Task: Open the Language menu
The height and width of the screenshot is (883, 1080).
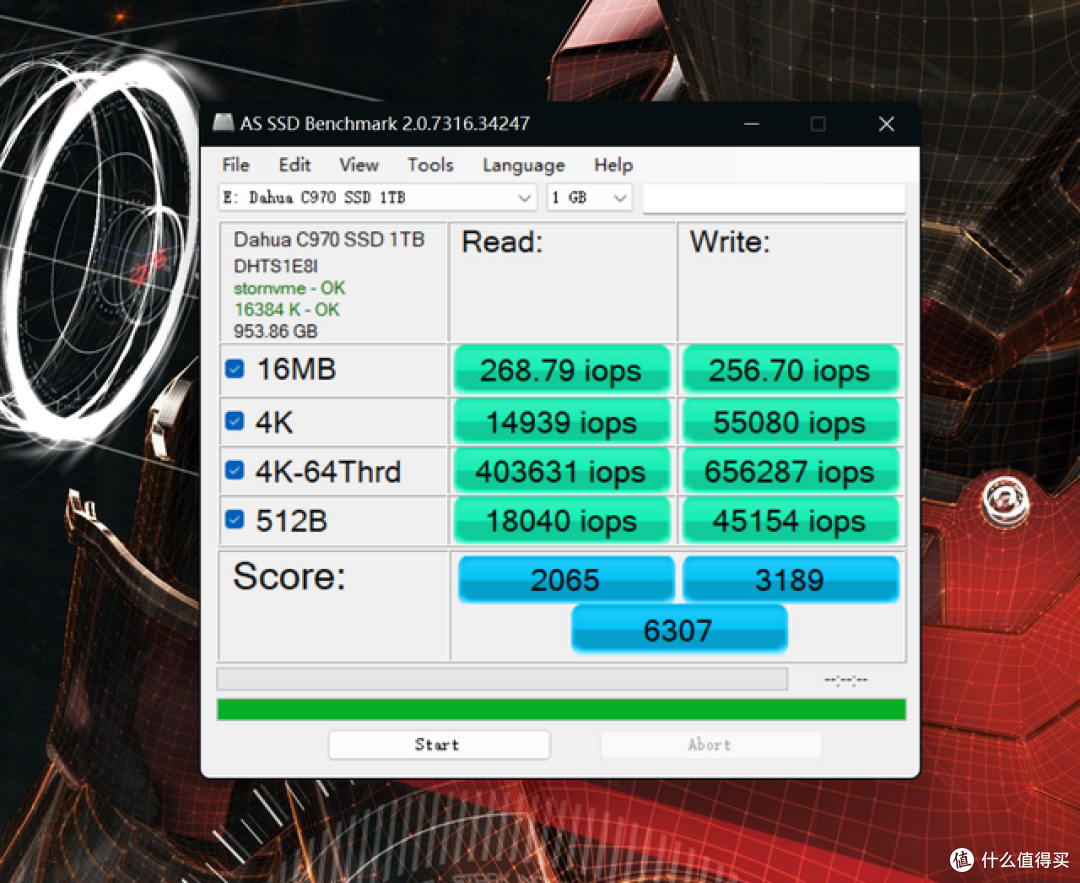Action: click(524, 165)
